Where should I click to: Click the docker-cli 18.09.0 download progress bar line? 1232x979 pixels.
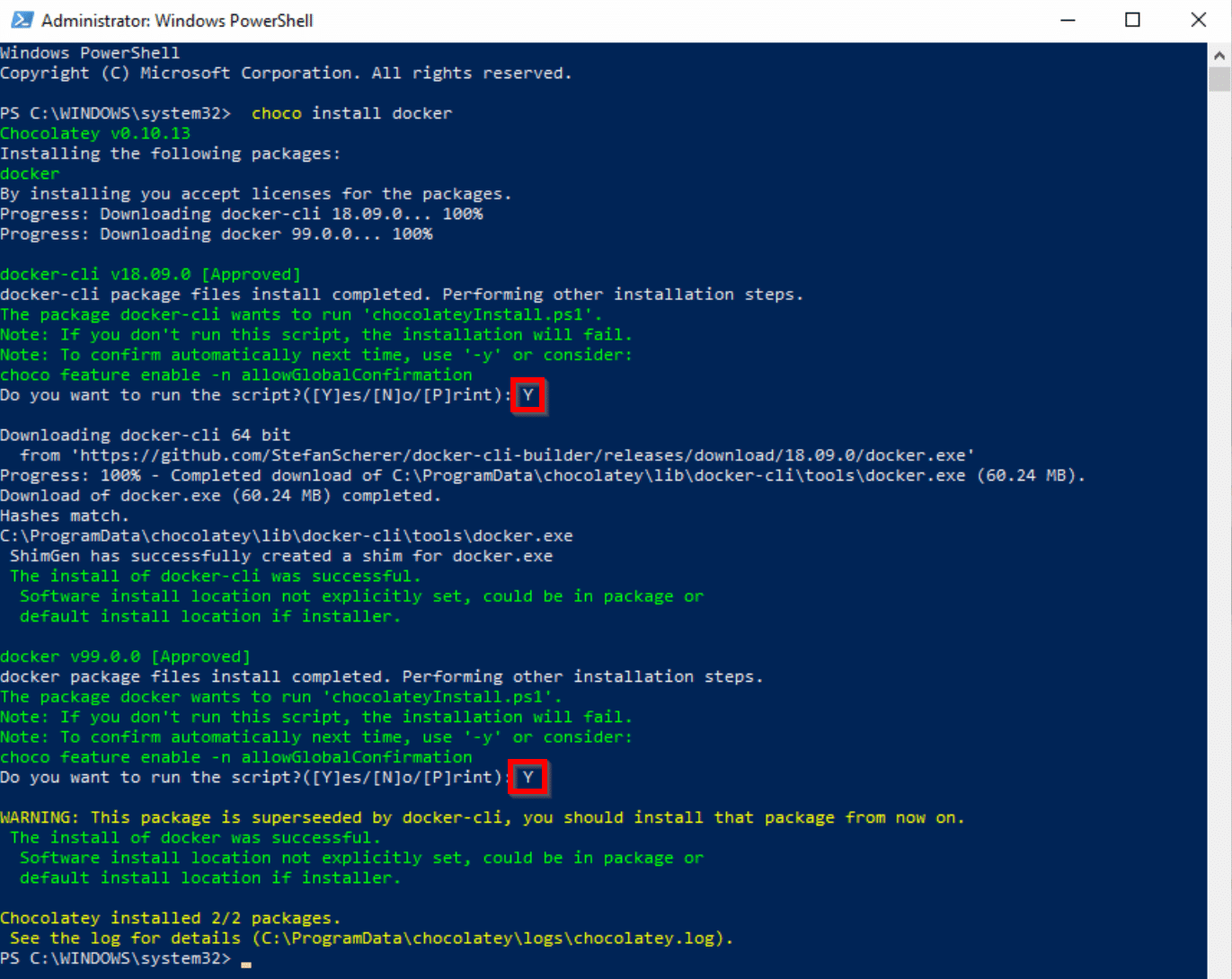[241, 213]
